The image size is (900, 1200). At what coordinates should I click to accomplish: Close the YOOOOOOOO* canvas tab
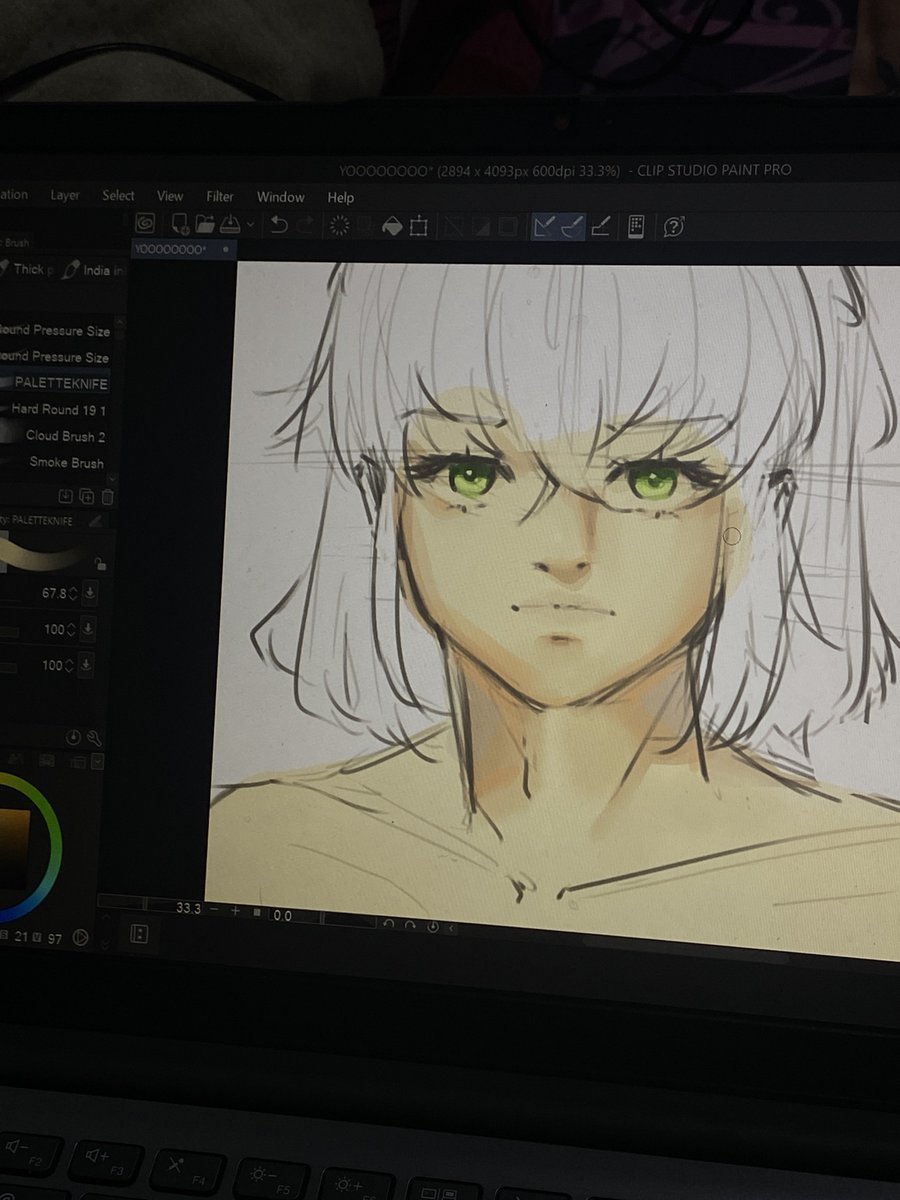point(226,249)
